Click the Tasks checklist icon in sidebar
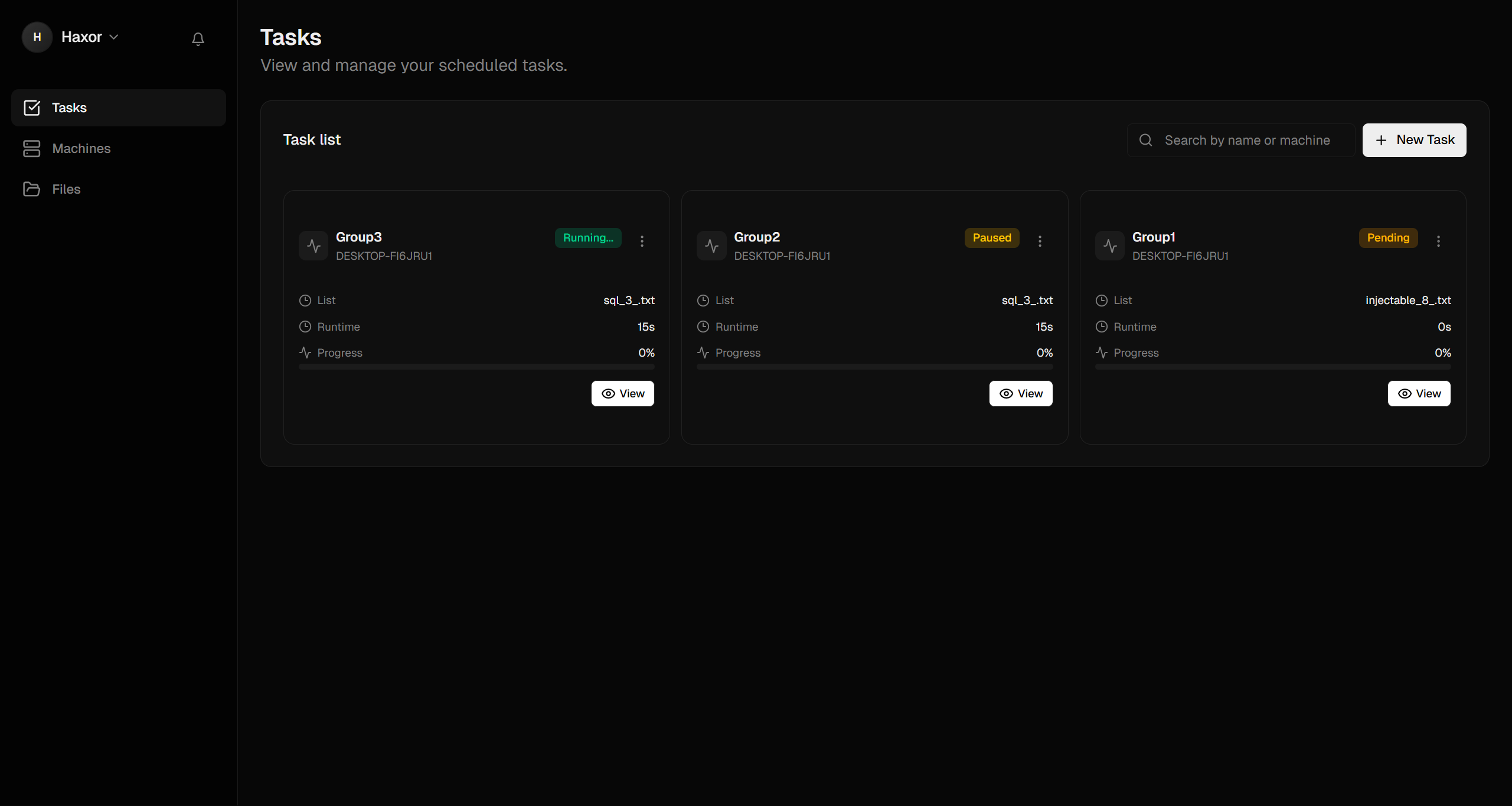 [x=32, y=107]
